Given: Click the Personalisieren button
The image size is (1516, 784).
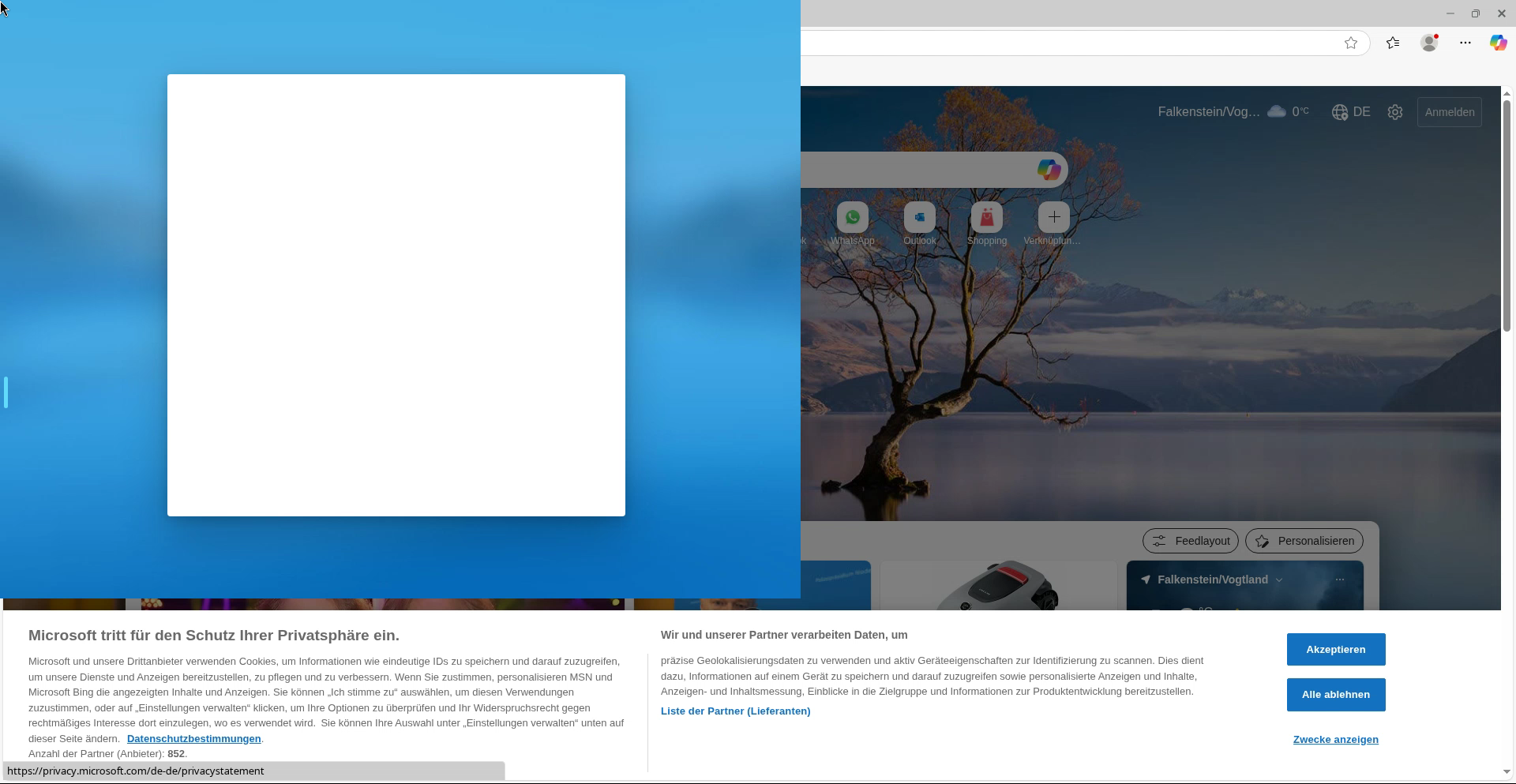Looking at the screenshot, I should 1304,541.
